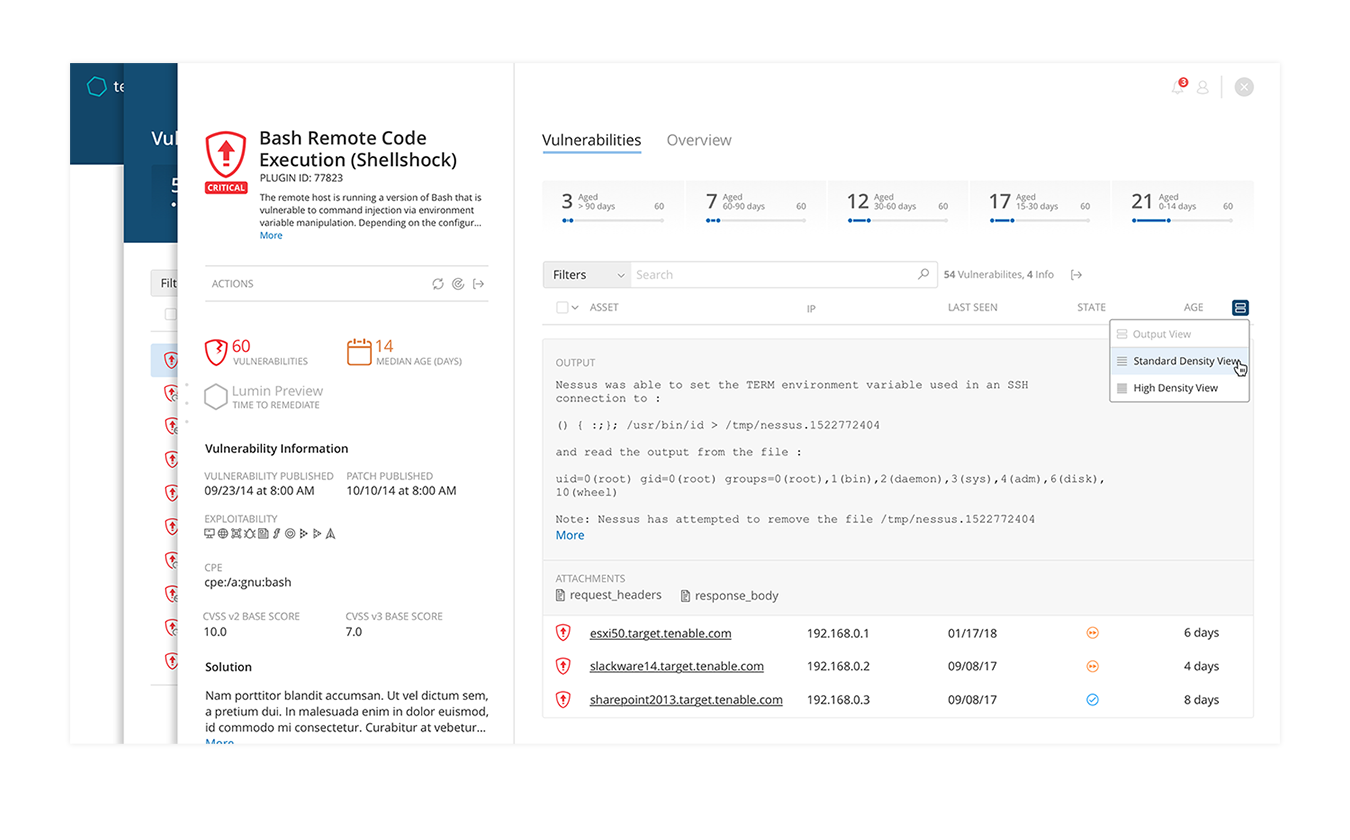The height and width of the screenshot is (840, 1350).
Task: Expand the chevron beside the select-all checkbox
Action: (575, 308)
